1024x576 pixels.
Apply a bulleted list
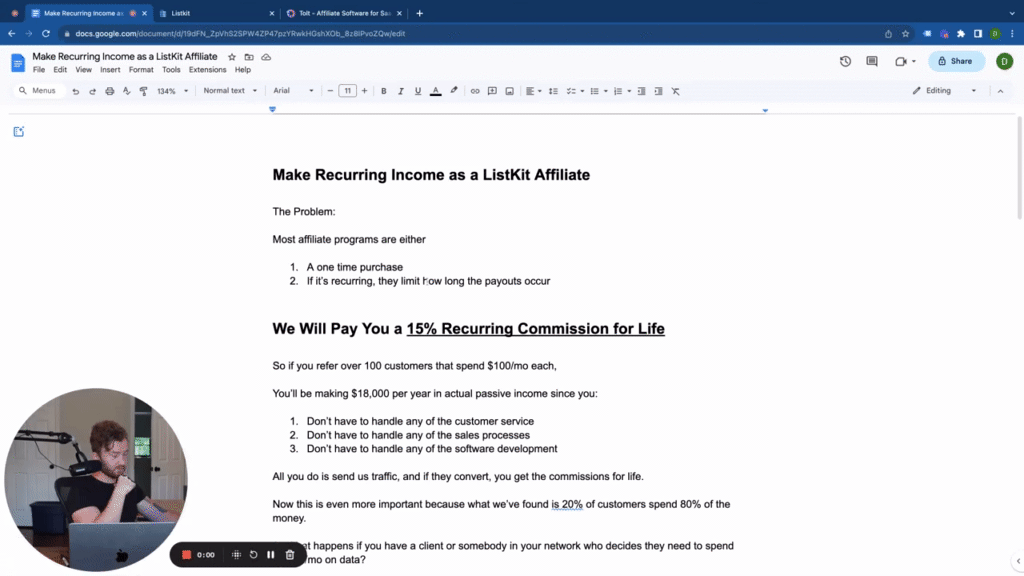594,91
